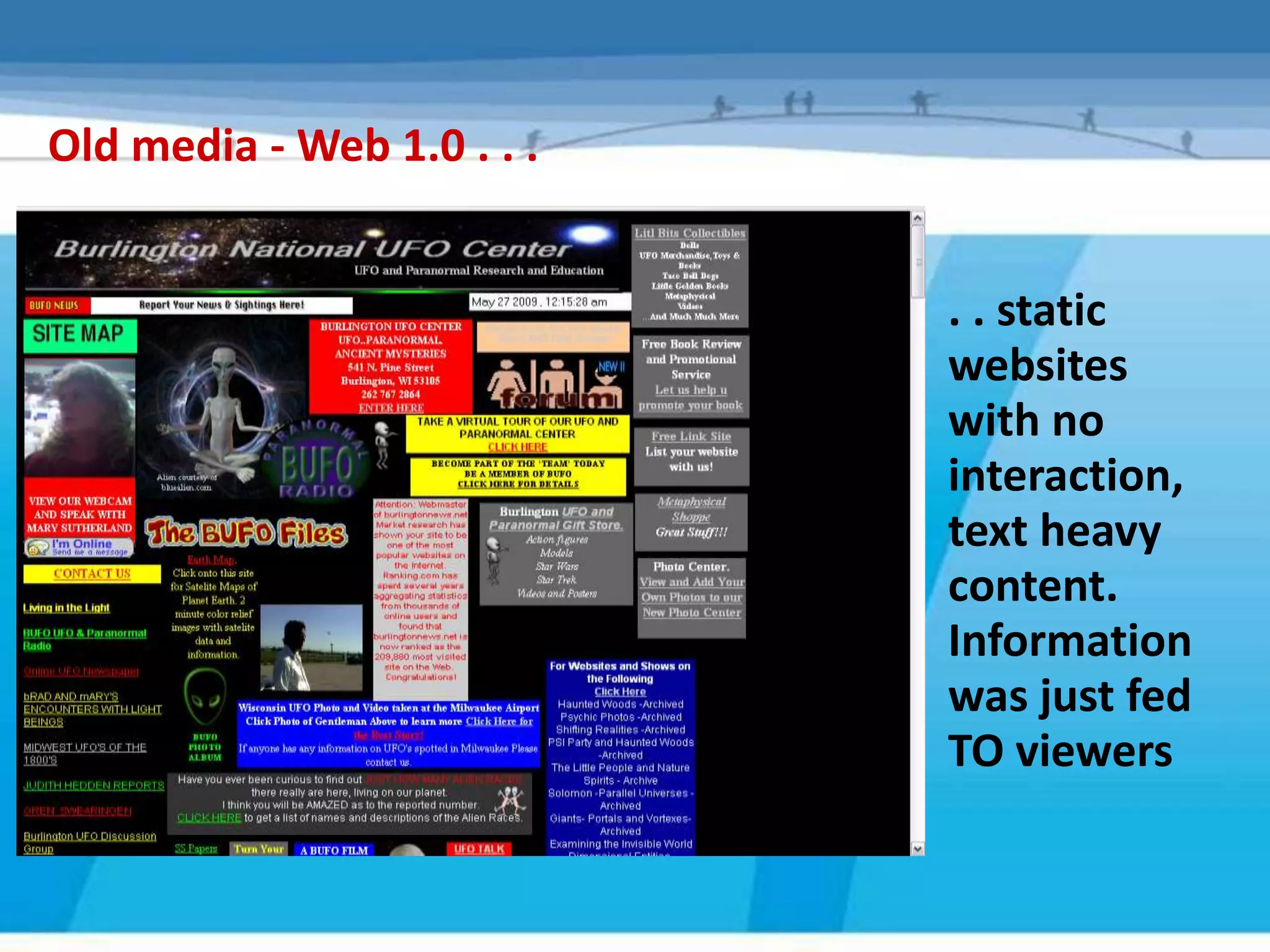The image size is (1270, 952).
Task: Click 'CLICK HERE' under virtual tour banner
Action: (517, 447)
